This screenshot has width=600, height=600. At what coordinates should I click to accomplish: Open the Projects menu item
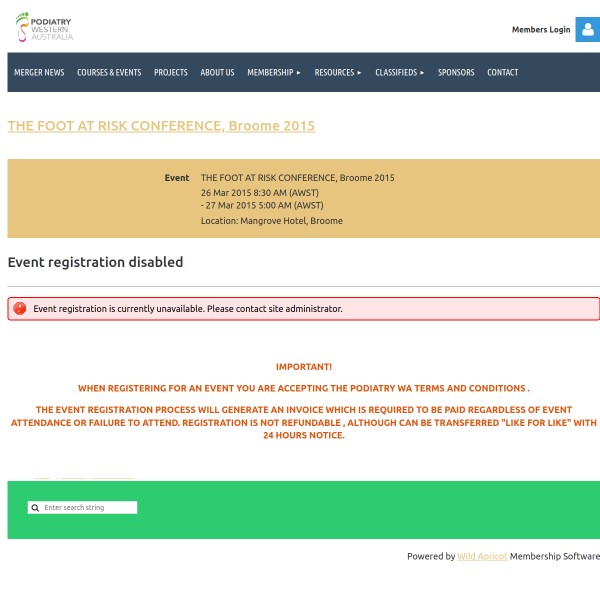point(171,73)
